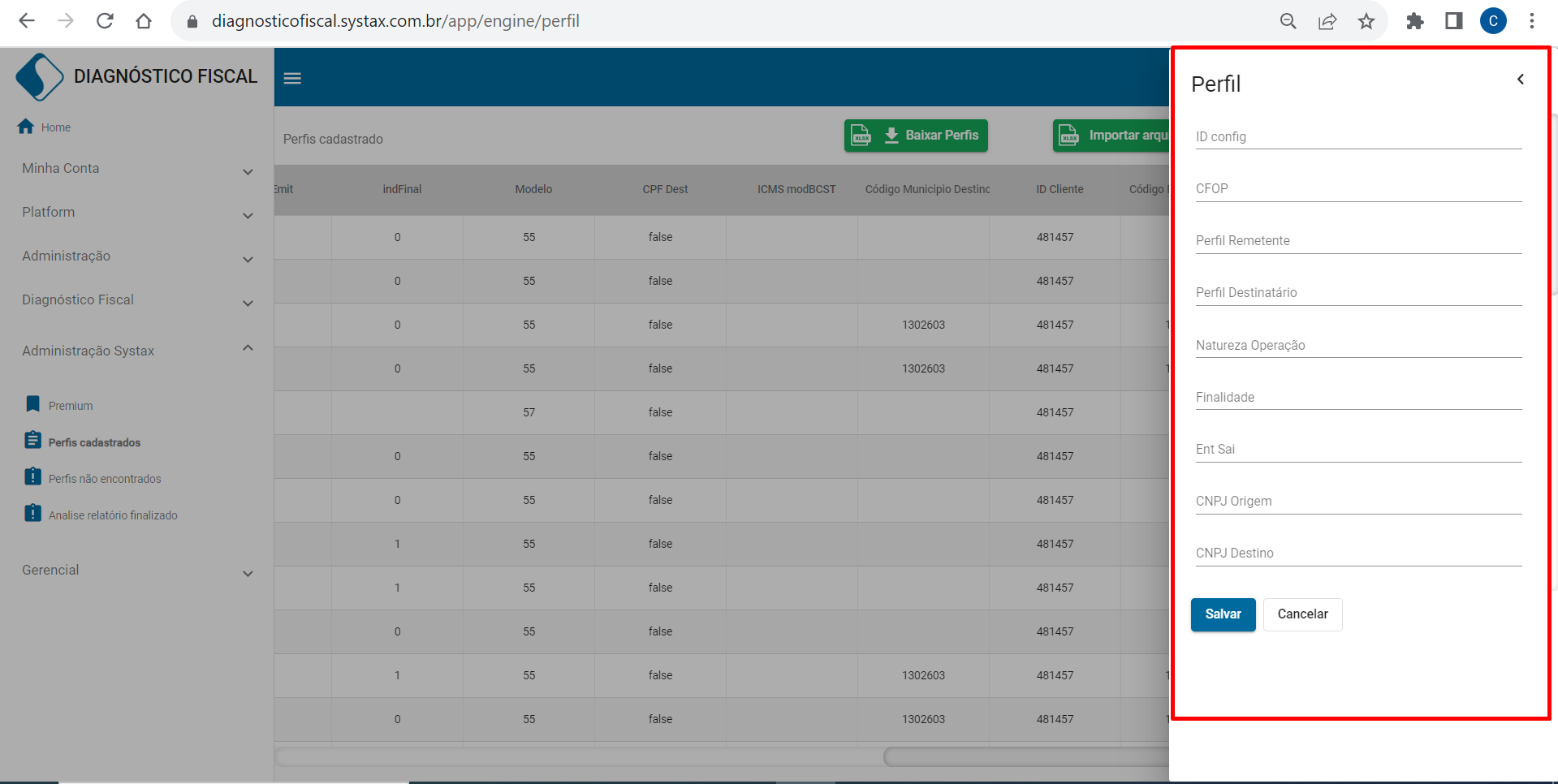Image resolution: width=1558 pixels, height=784 pixels.
Task: Click the Home house icon in sidebar
Action: pos(26,127)
